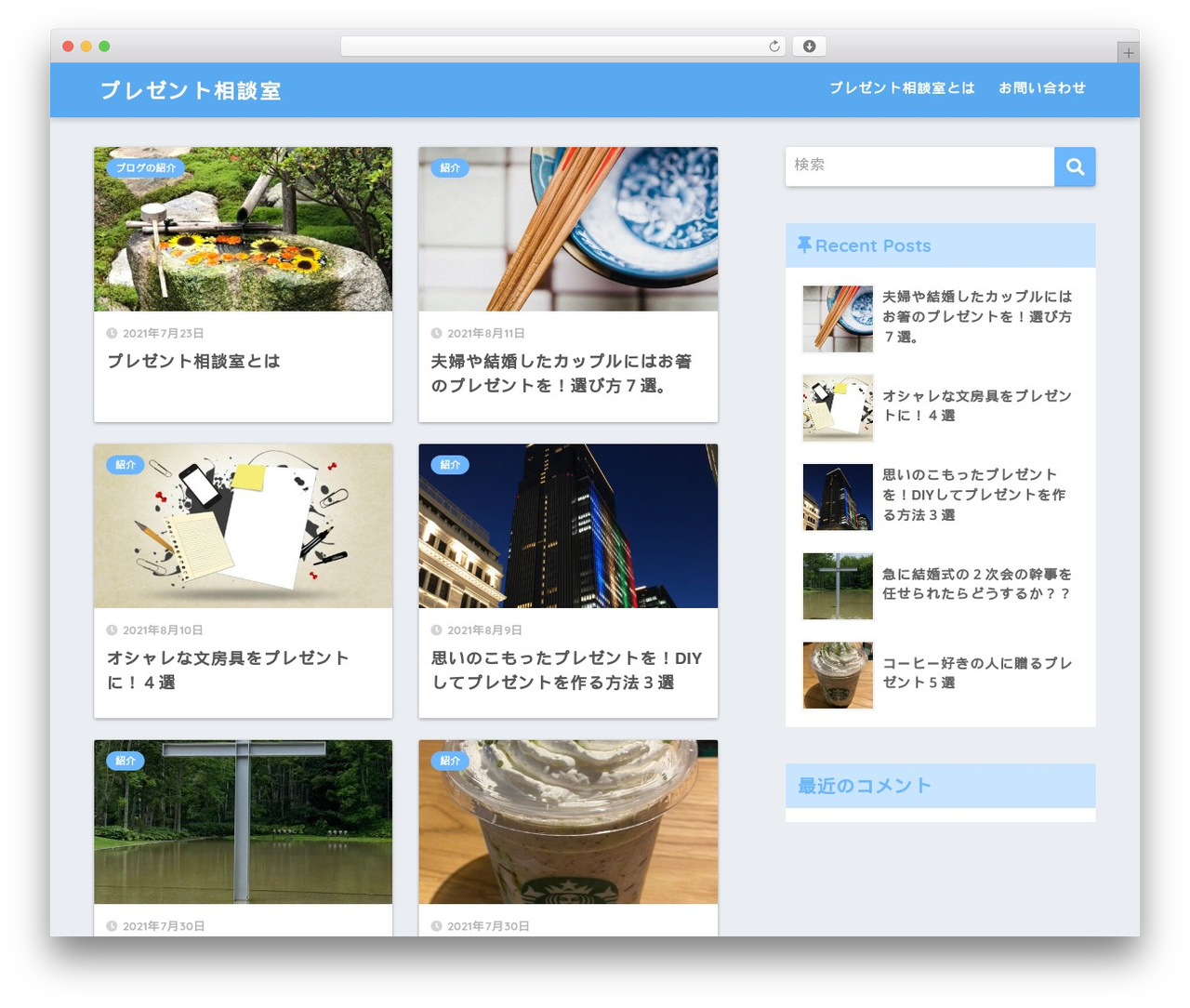Click the date 2021年8月10日 on stationery post
This screenshot has height=1008, width=1190.
(163, 630)
